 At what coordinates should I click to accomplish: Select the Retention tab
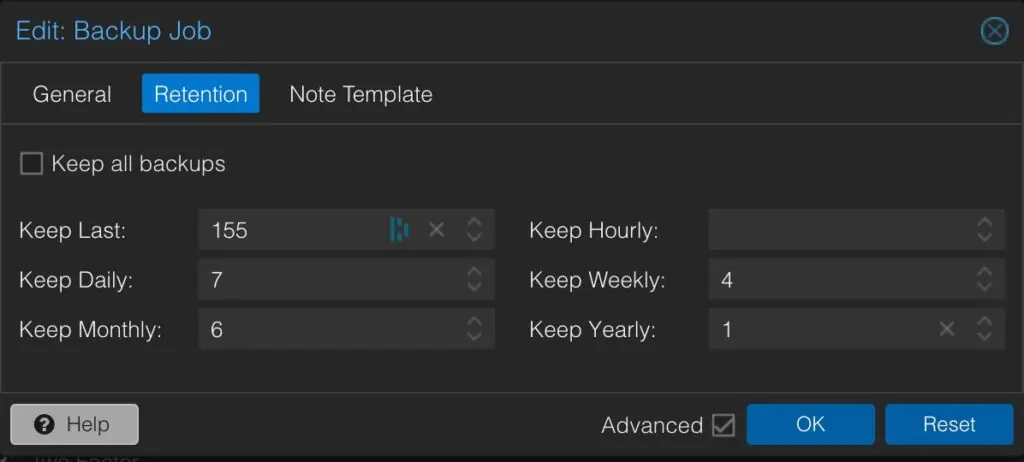pyautogui.click(x=200, y=93)
